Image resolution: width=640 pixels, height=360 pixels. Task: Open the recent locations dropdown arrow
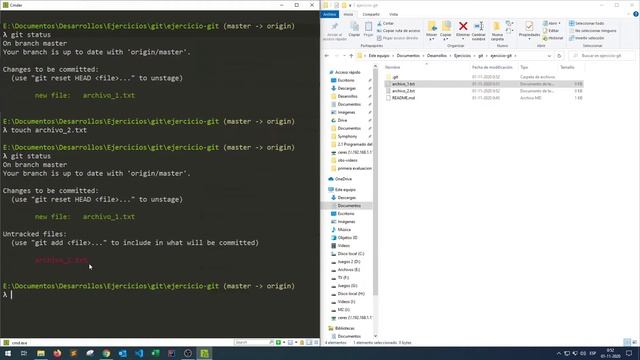(x=344, y=56)
